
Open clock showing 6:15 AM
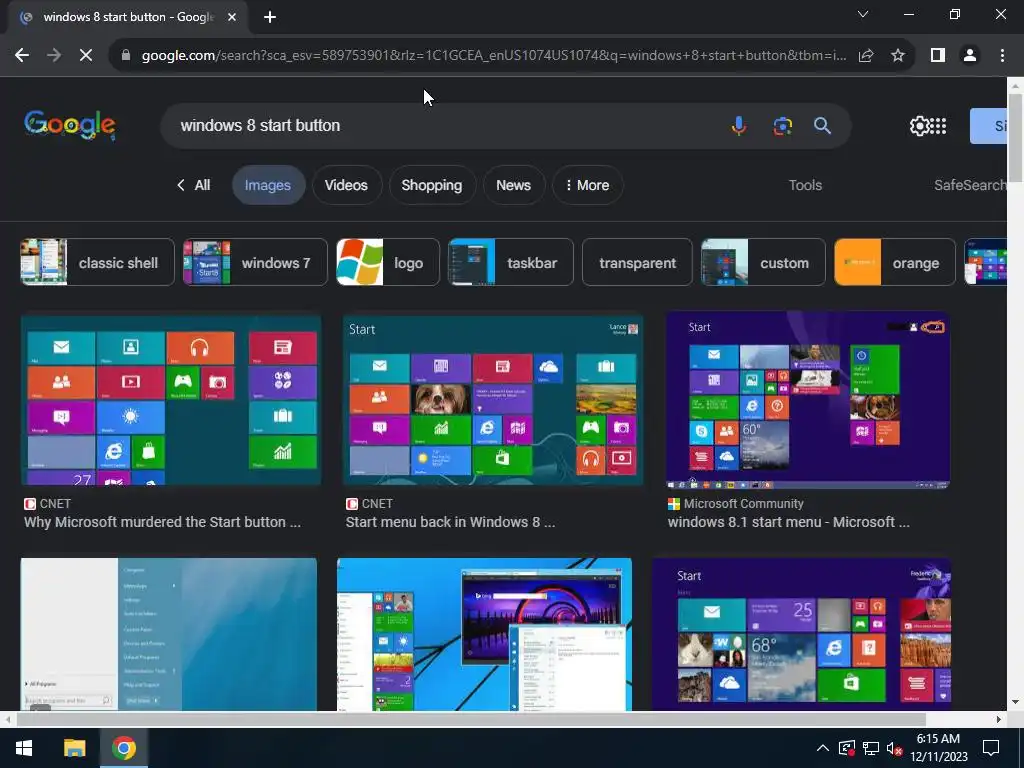[x=938, y=748]
